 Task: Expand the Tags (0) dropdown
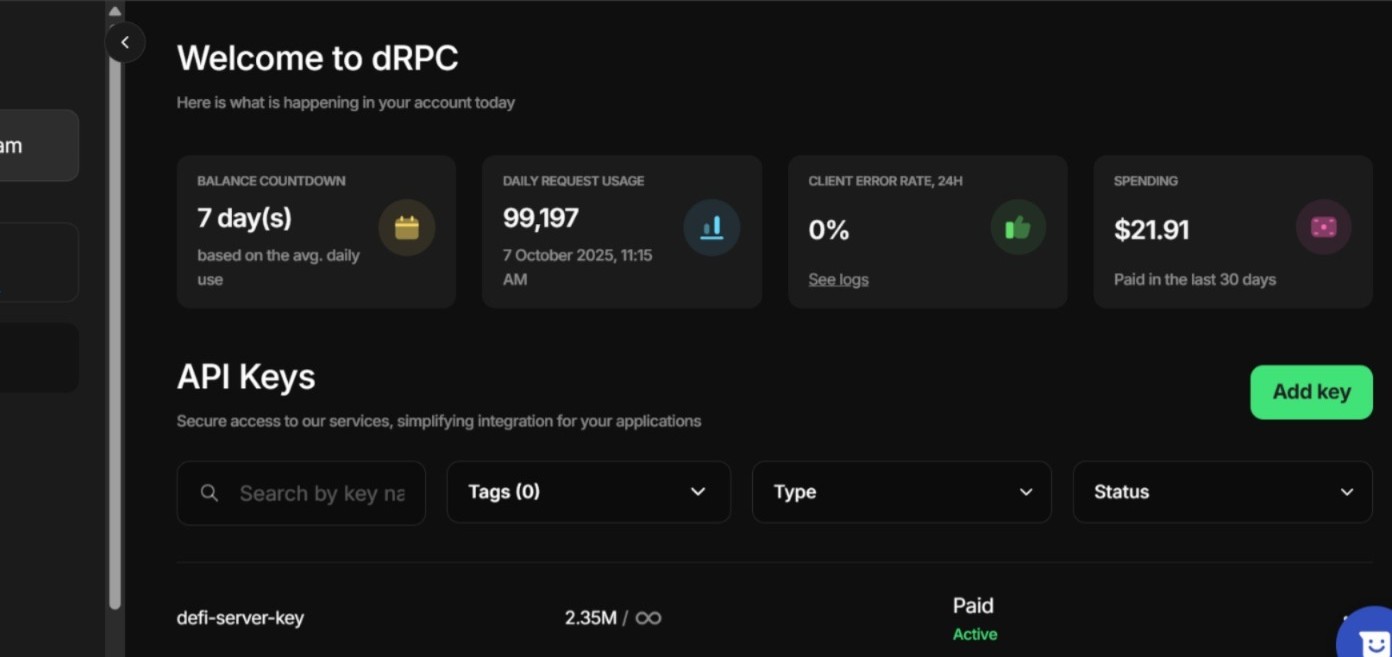pos(588,492)
